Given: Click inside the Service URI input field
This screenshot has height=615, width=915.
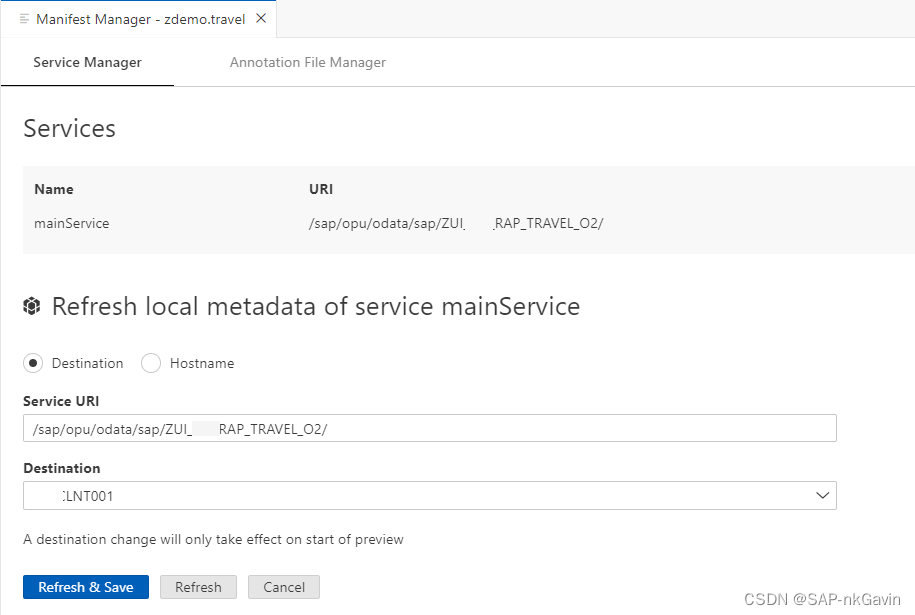Looking at the screenshot, I should tap(430, 428).
